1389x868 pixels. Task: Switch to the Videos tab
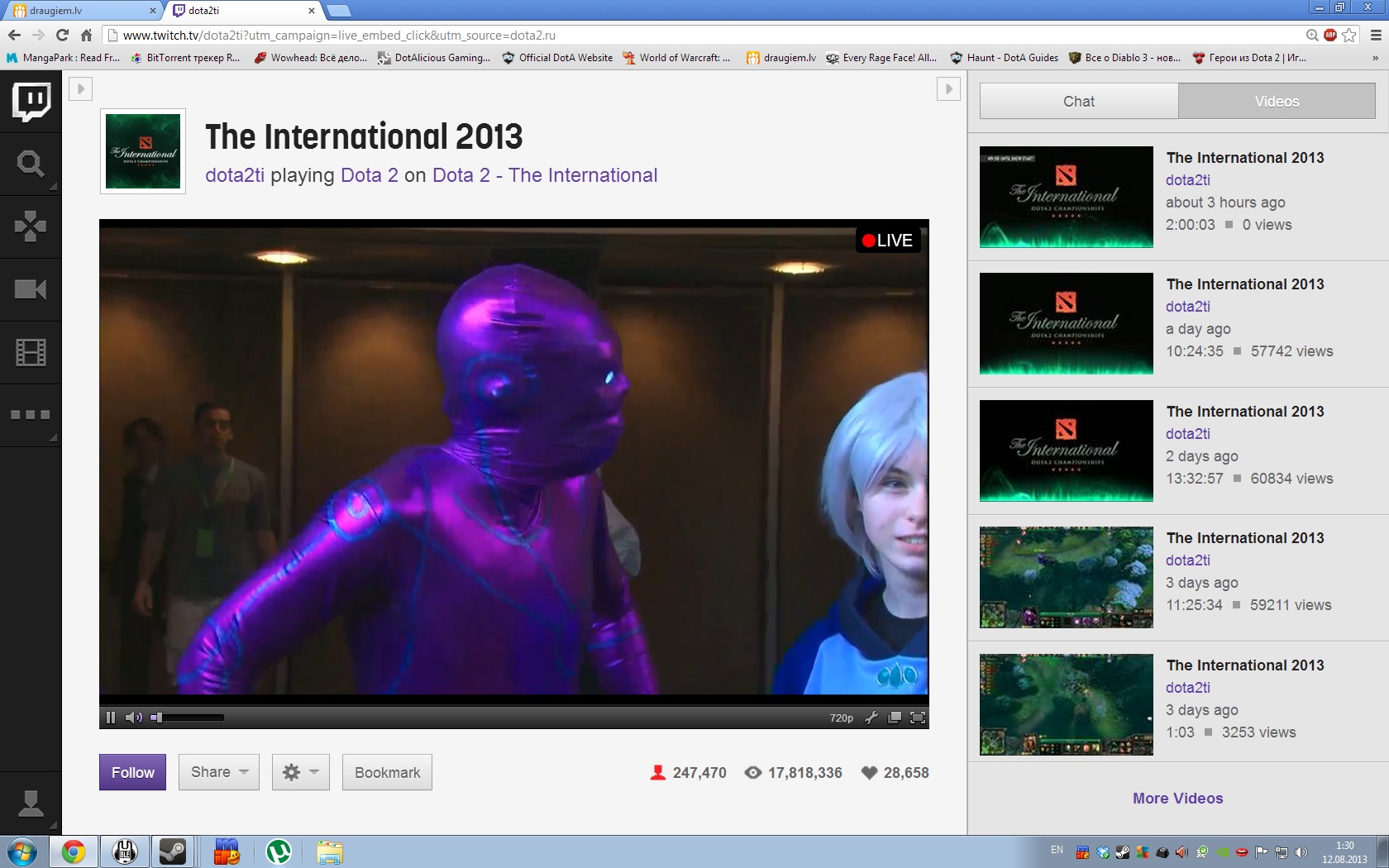coord(1277,101)
